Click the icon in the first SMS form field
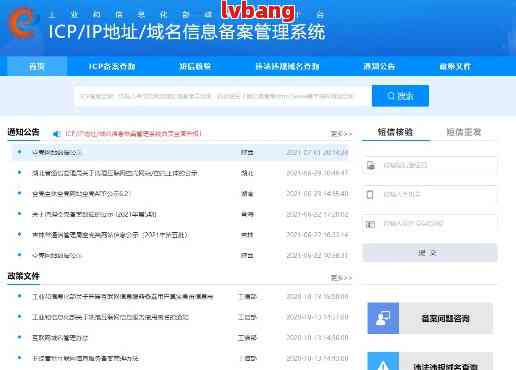Image resolution: width=516 pixels, height=370 pixels. (371, 165)
